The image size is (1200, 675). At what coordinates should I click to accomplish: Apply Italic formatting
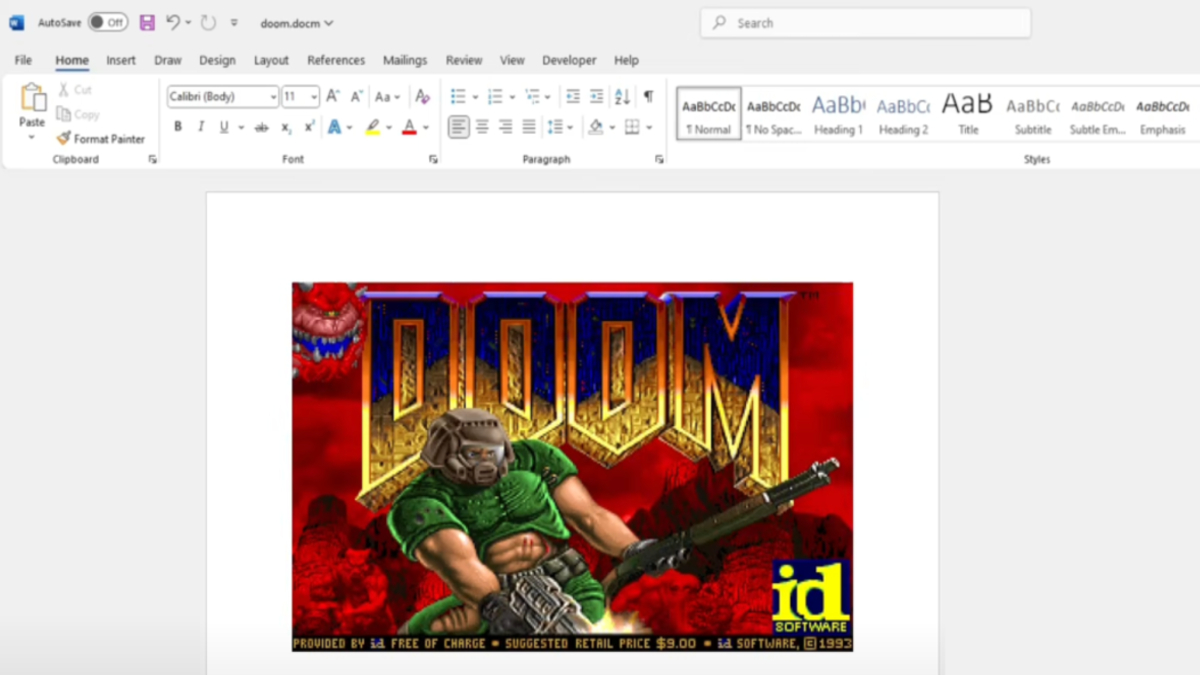click(201, 127)
